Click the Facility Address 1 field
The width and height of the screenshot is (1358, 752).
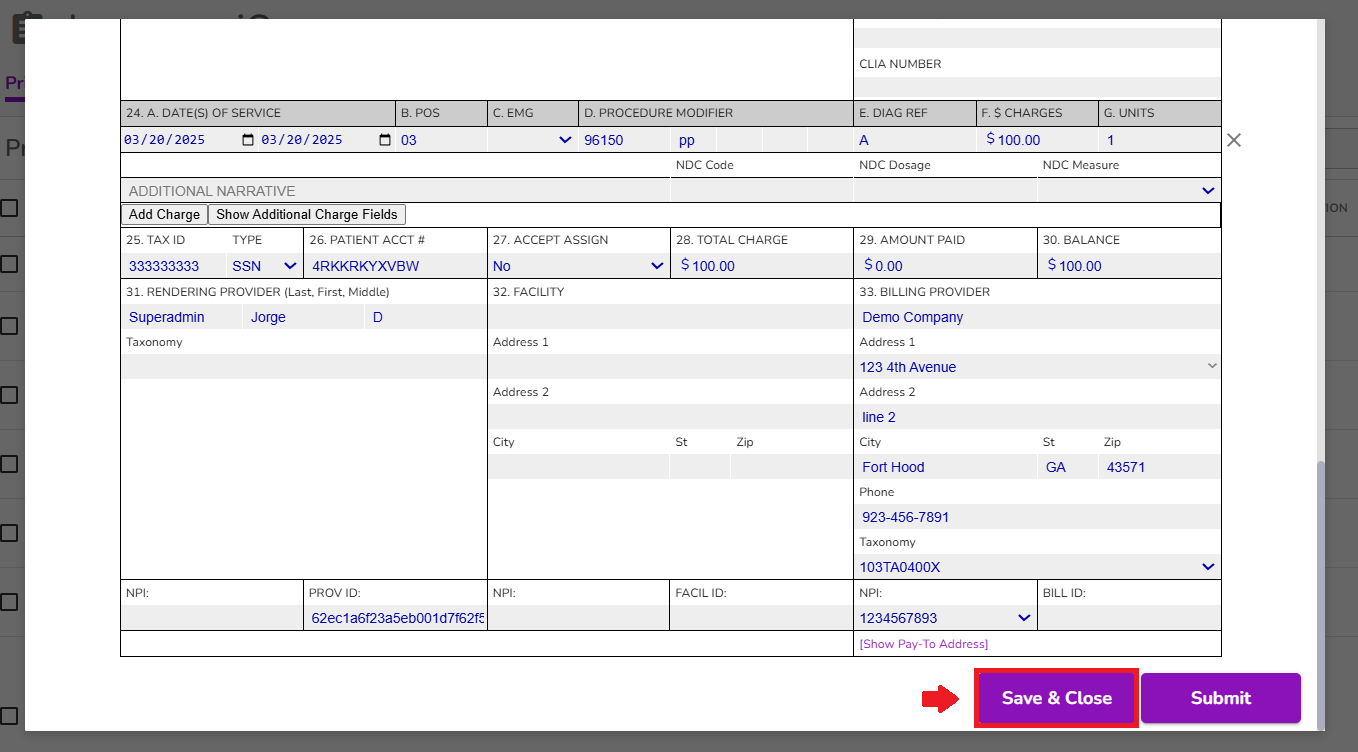pyautogui.click(x=670, y=366)
